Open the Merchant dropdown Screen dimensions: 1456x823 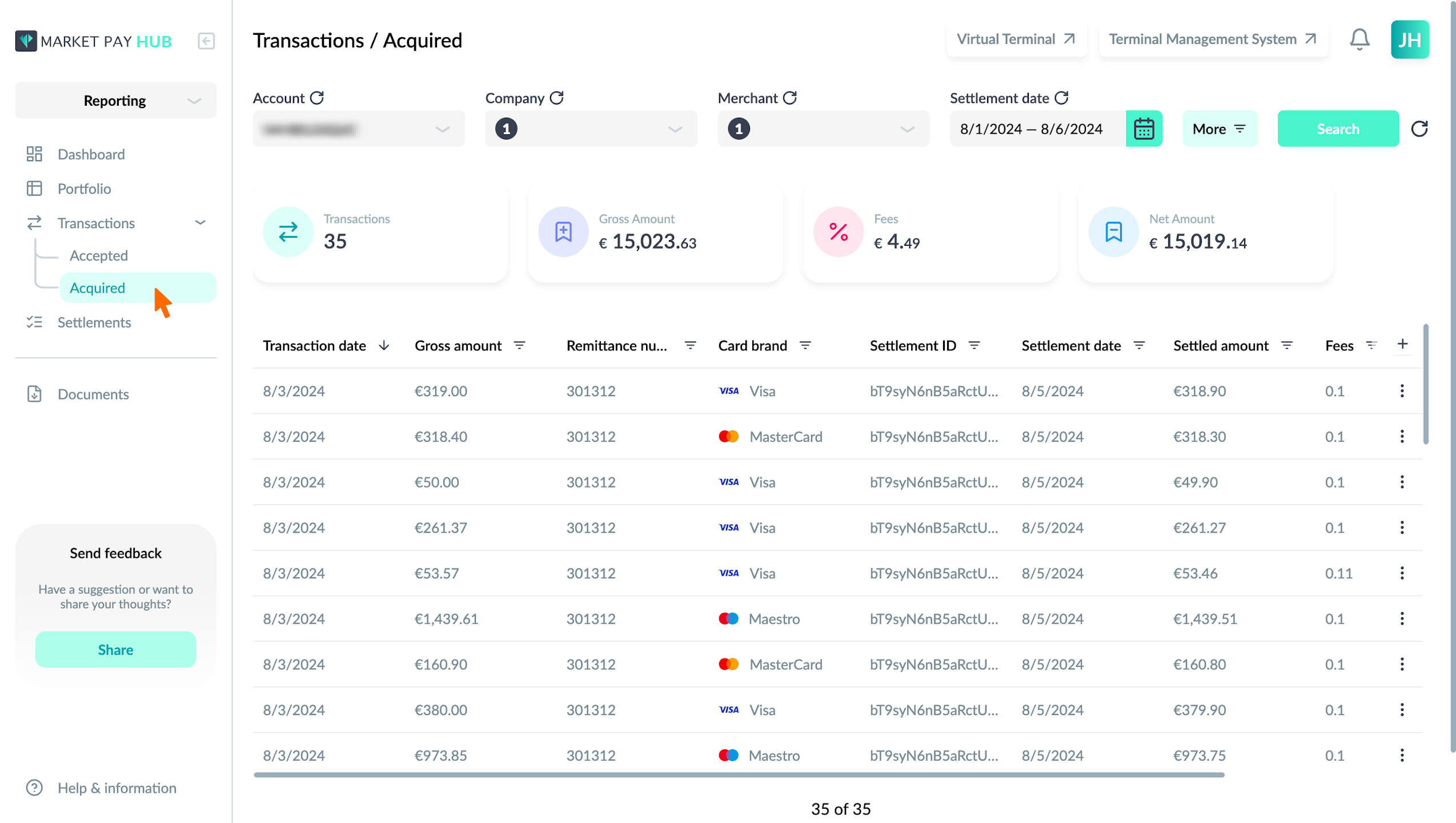coord(823,129)
